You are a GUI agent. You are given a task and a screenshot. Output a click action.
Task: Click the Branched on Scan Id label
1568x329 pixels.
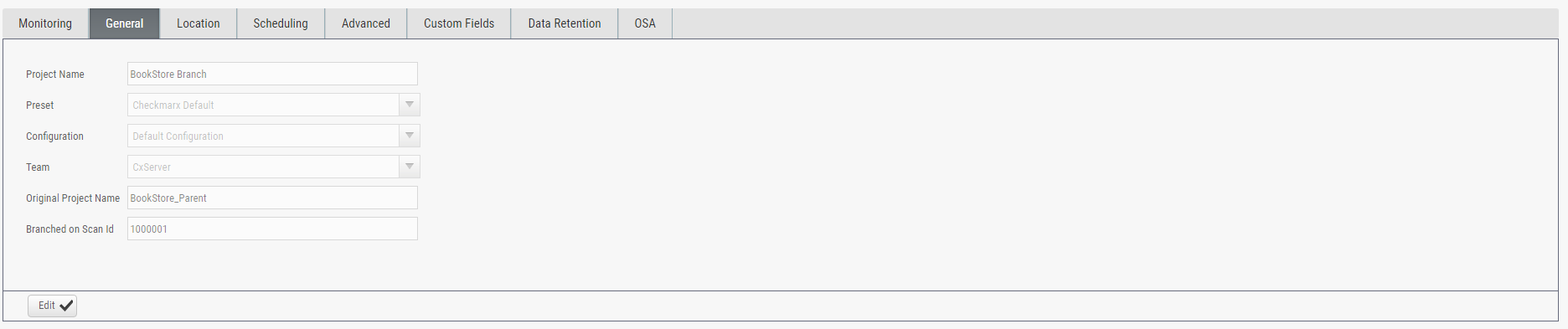[x=70, y=229]
